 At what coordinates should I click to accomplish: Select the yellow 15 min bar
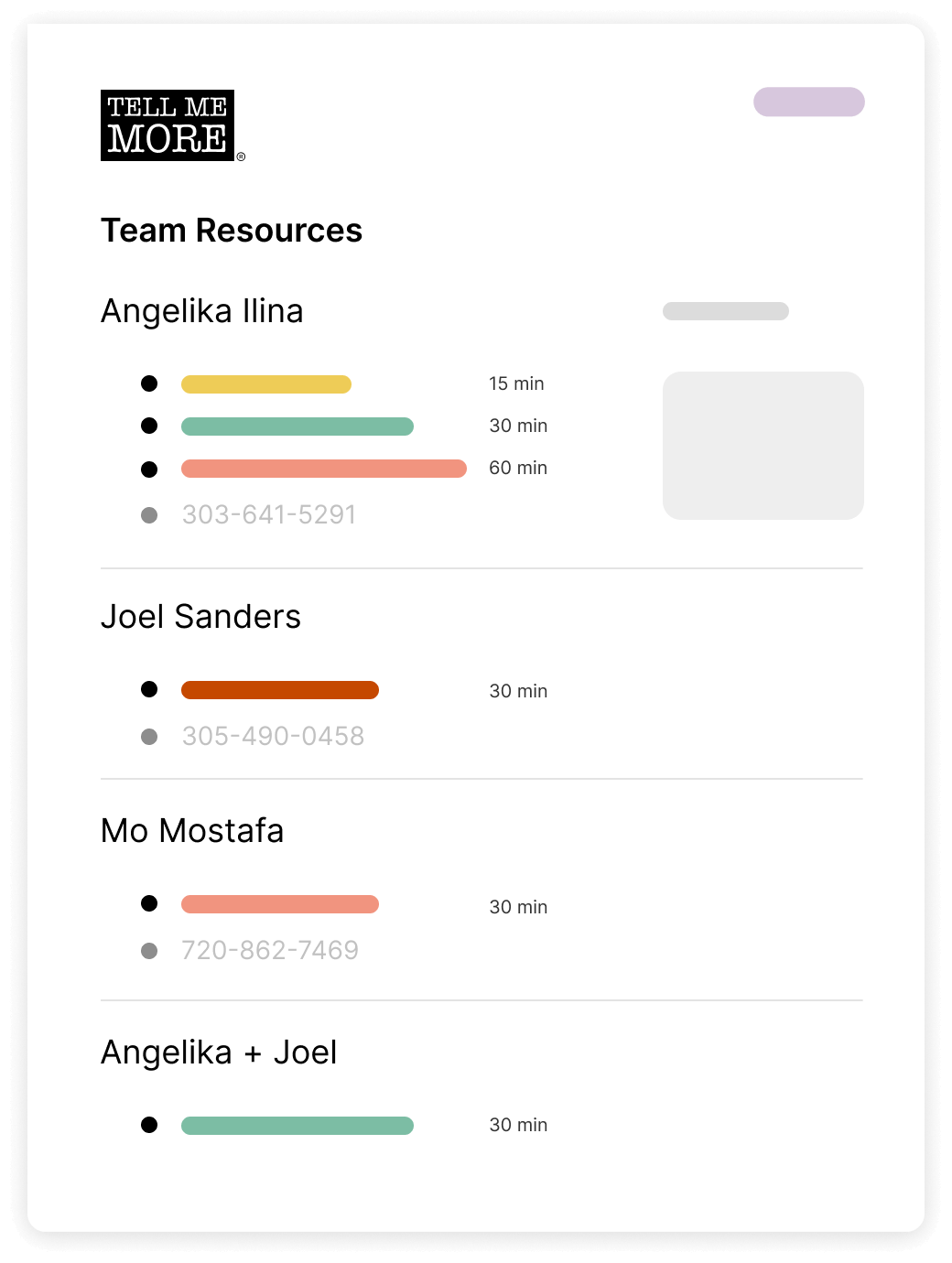[265, 384]
